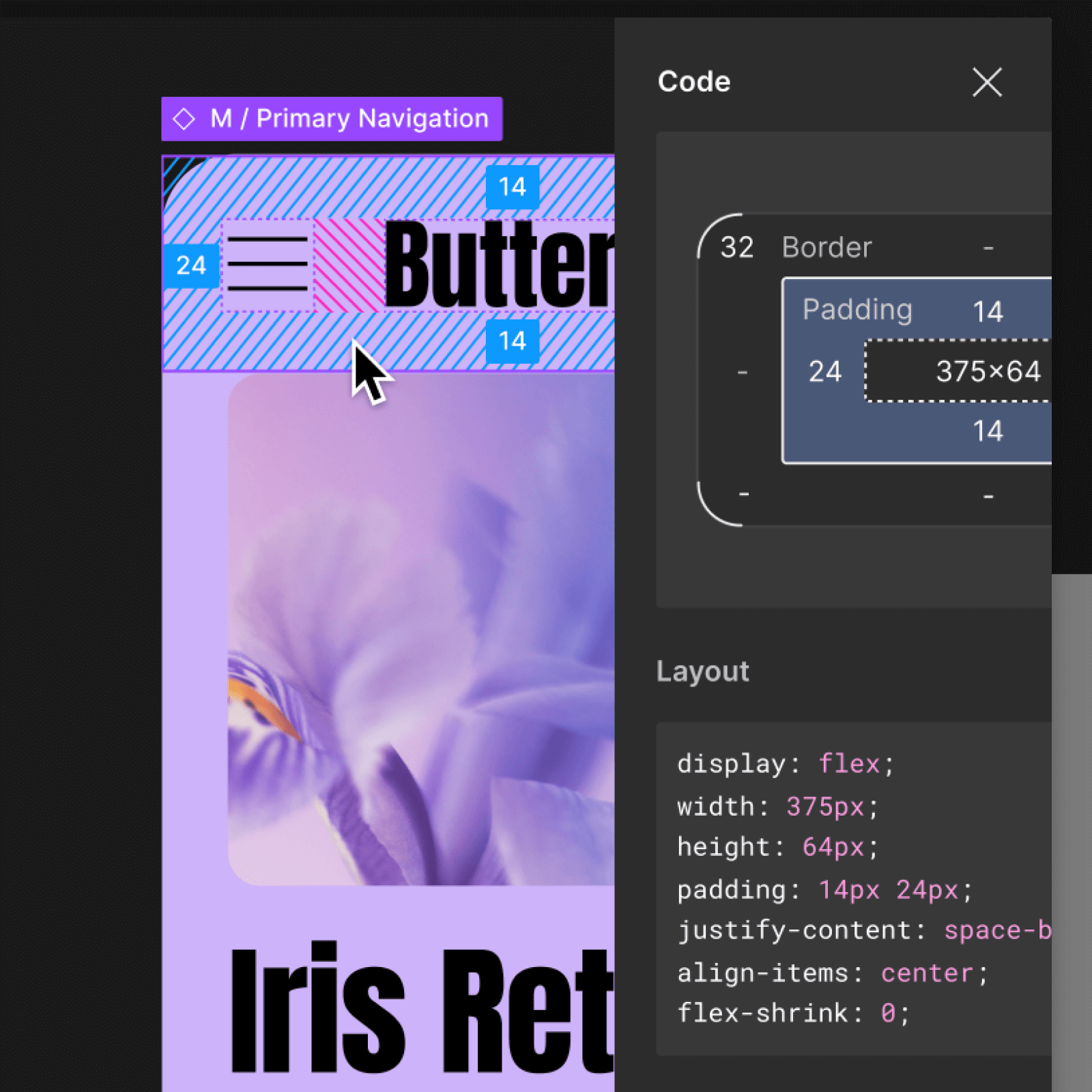Viewport: 1092px width, 1092px height.
Task: Click the display: flex code line
Action: click(x=786, y=764)
